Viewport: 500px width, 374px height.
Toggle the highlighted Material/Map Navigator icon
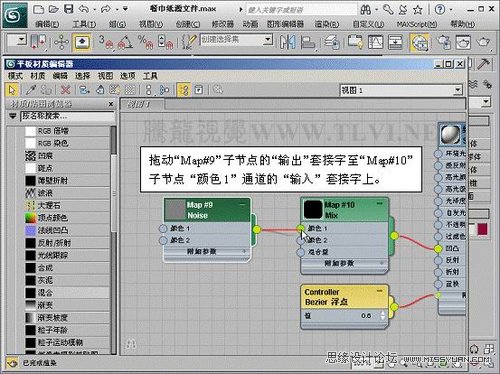pos(184,90)
